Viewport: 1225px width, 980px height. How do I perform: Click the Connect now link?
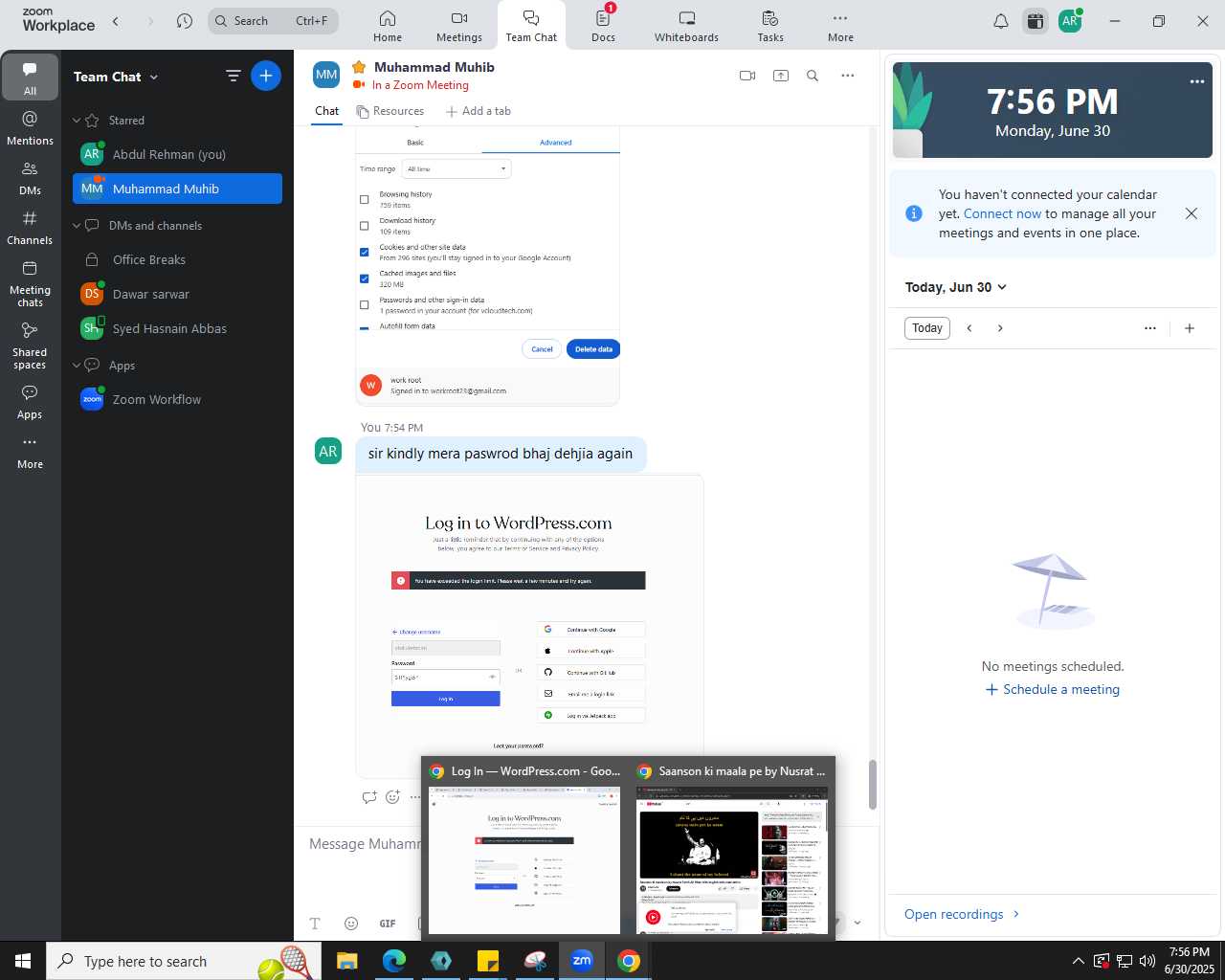pos(1002,213)
